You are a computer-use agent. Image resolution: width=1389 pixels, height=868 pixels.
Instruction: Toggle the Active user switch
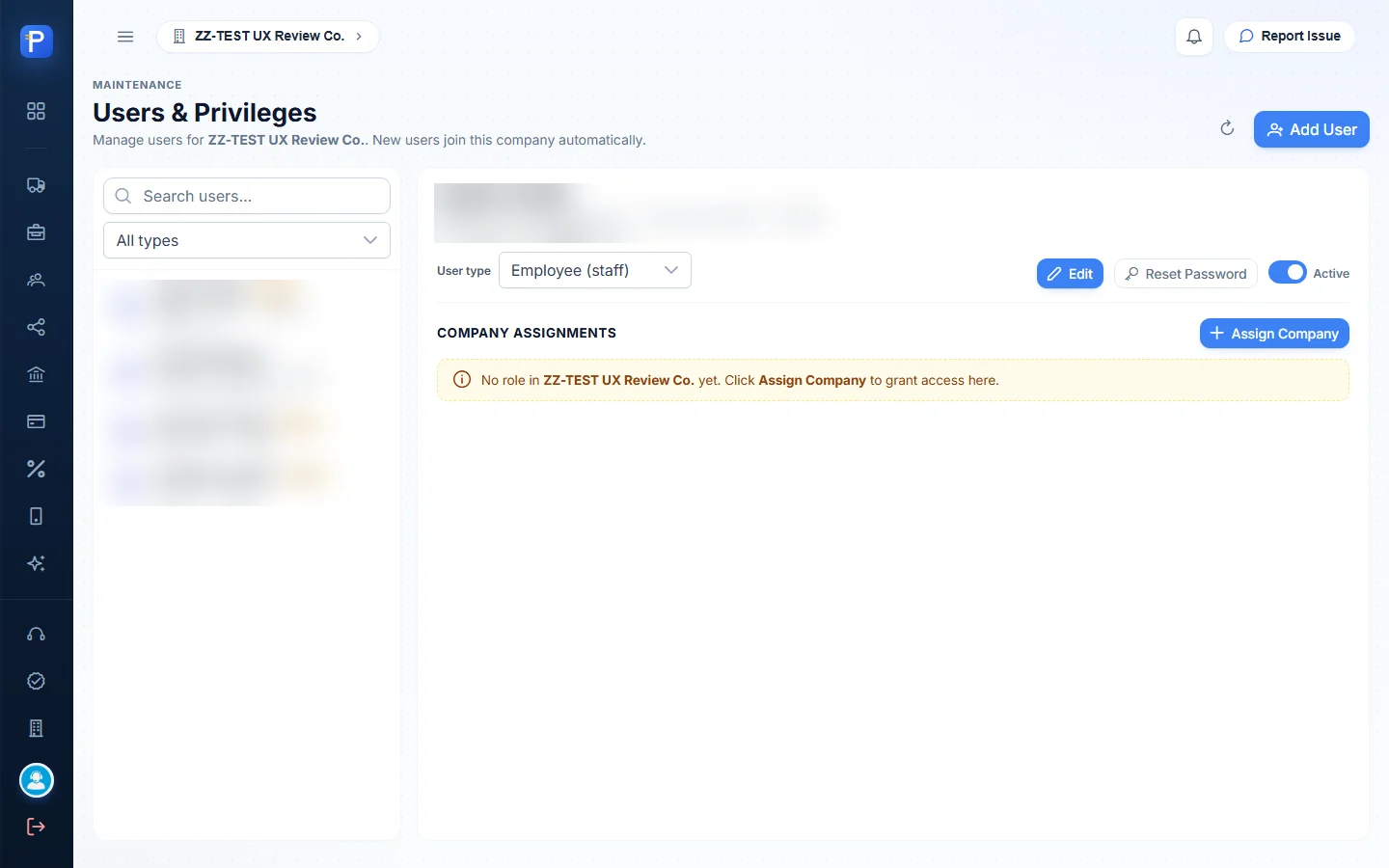pos(1287,273)
